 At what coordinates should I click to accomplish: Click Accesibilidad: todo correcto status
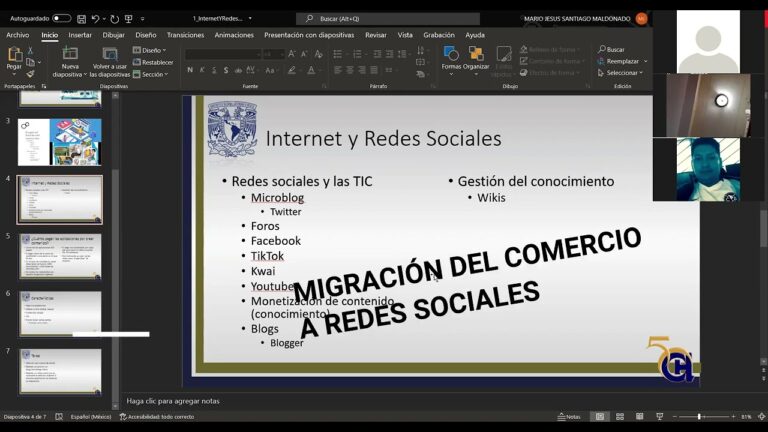pyautogui.click(x=157, y=417)
